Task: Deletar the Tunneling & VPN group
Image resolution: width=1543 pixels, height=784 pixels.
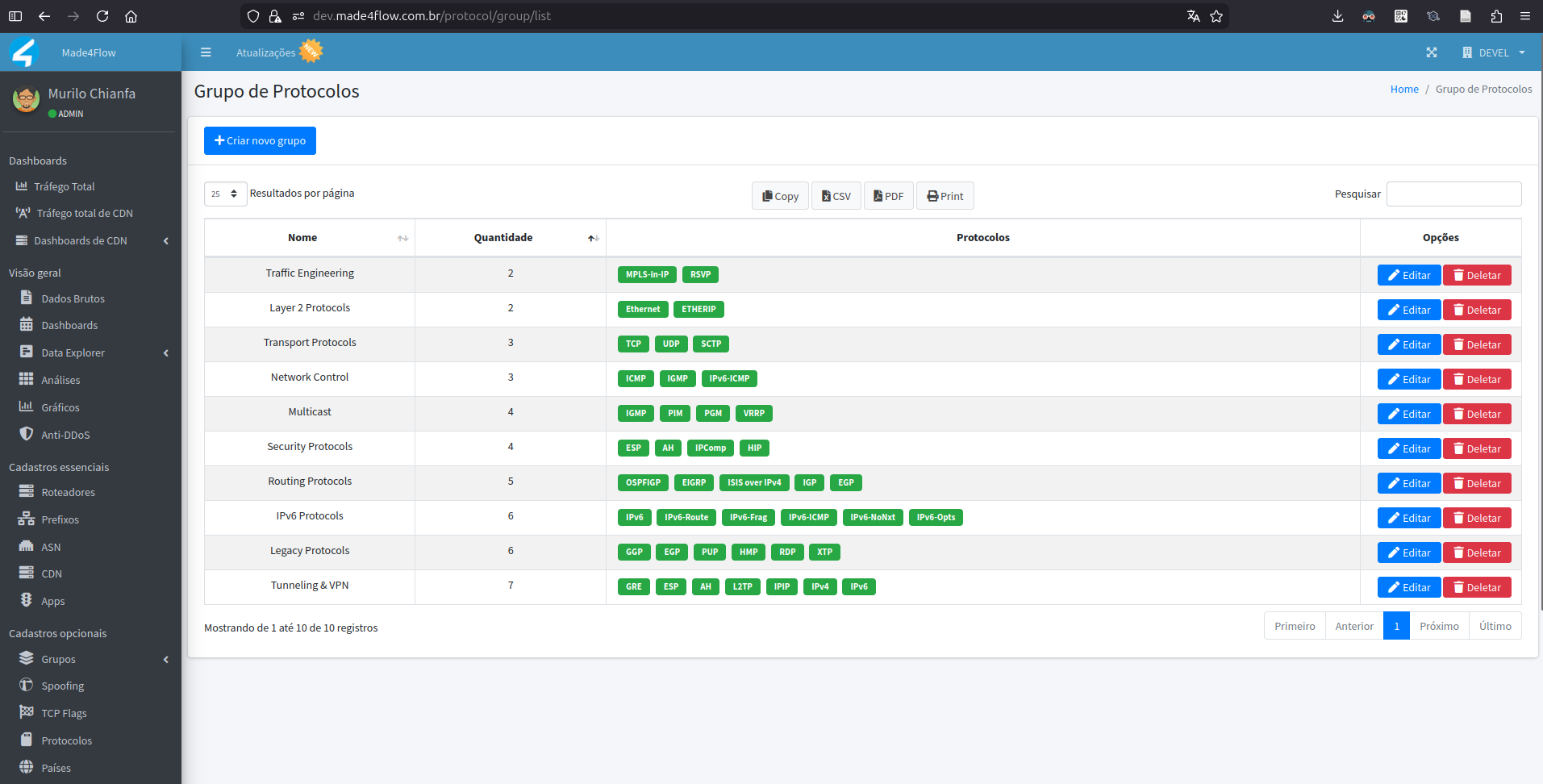Action: click(1476, 587)
